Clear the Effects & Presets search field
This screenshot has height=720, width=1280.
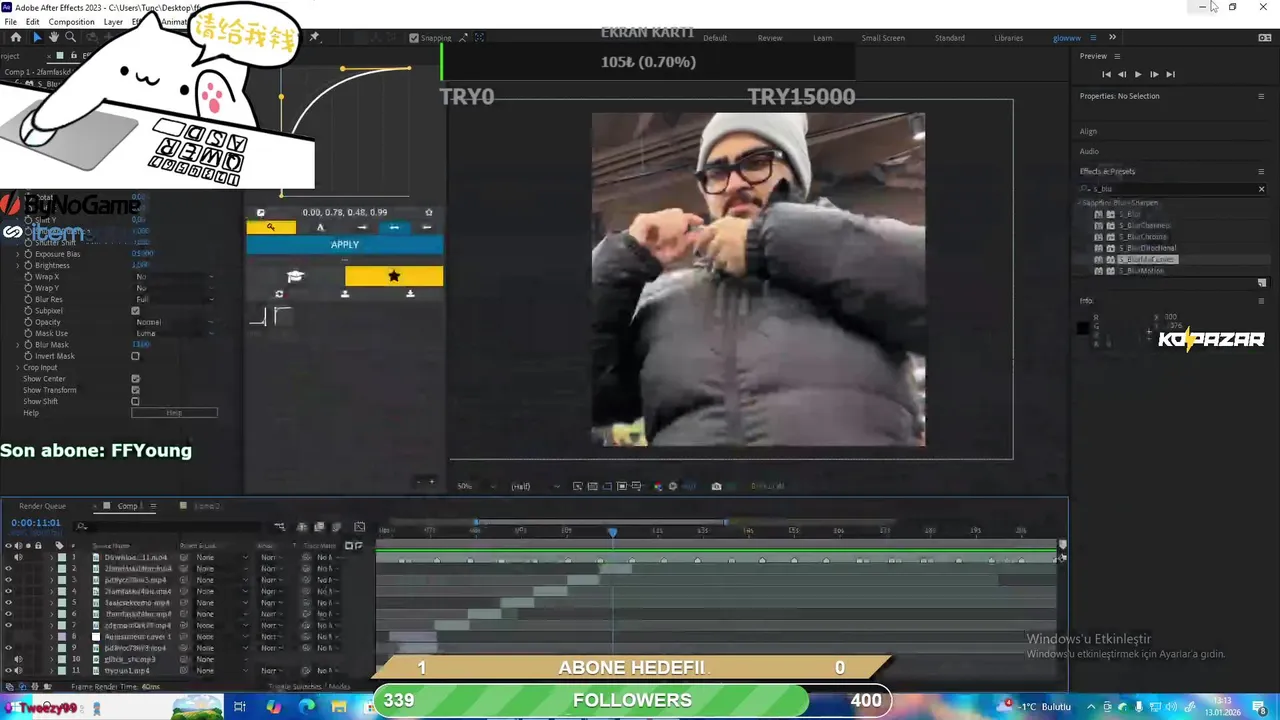coord(1261,189)
